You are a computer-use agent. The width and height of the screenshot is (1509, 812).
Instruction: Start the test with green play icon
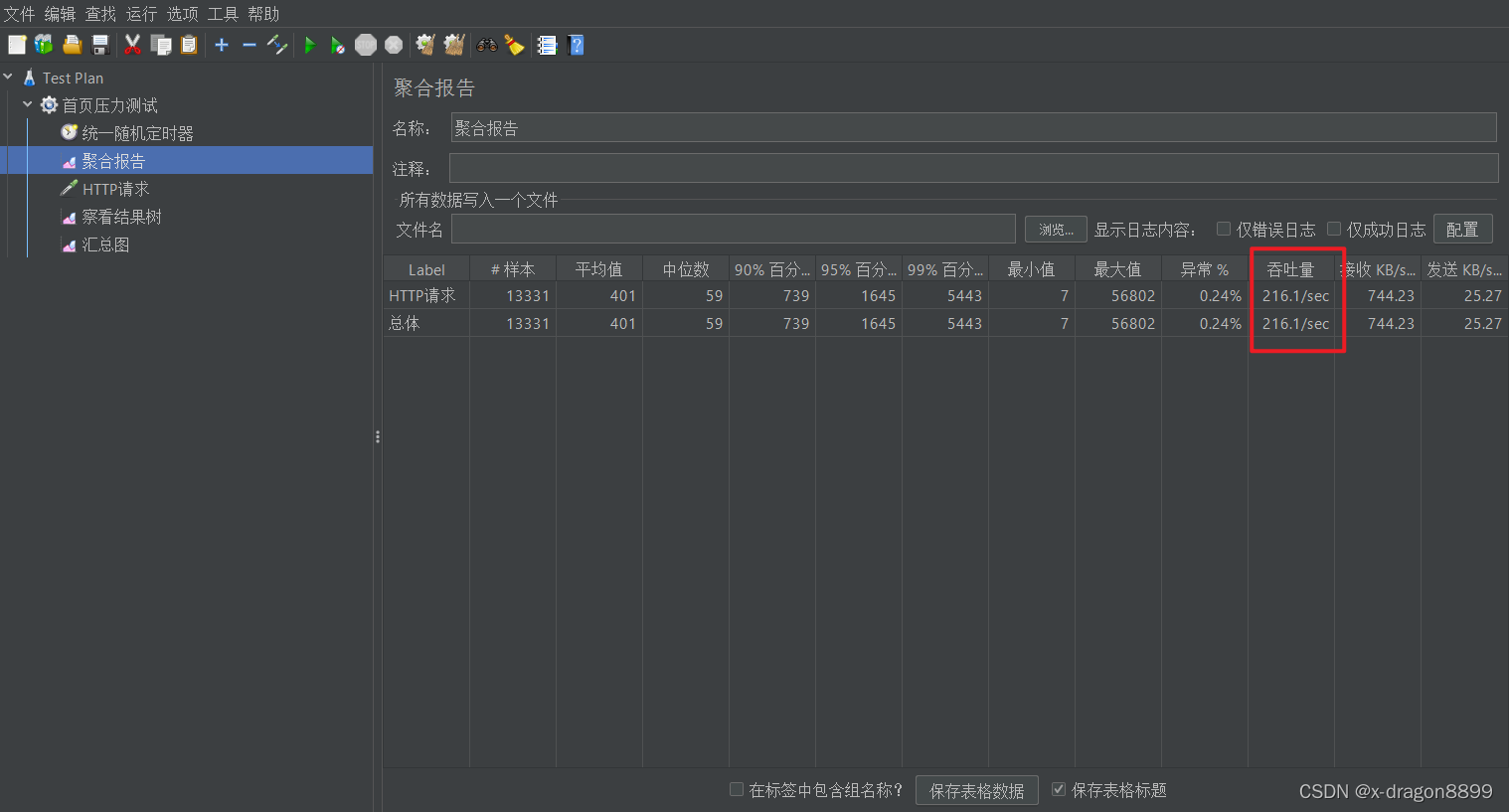point(310,45)
